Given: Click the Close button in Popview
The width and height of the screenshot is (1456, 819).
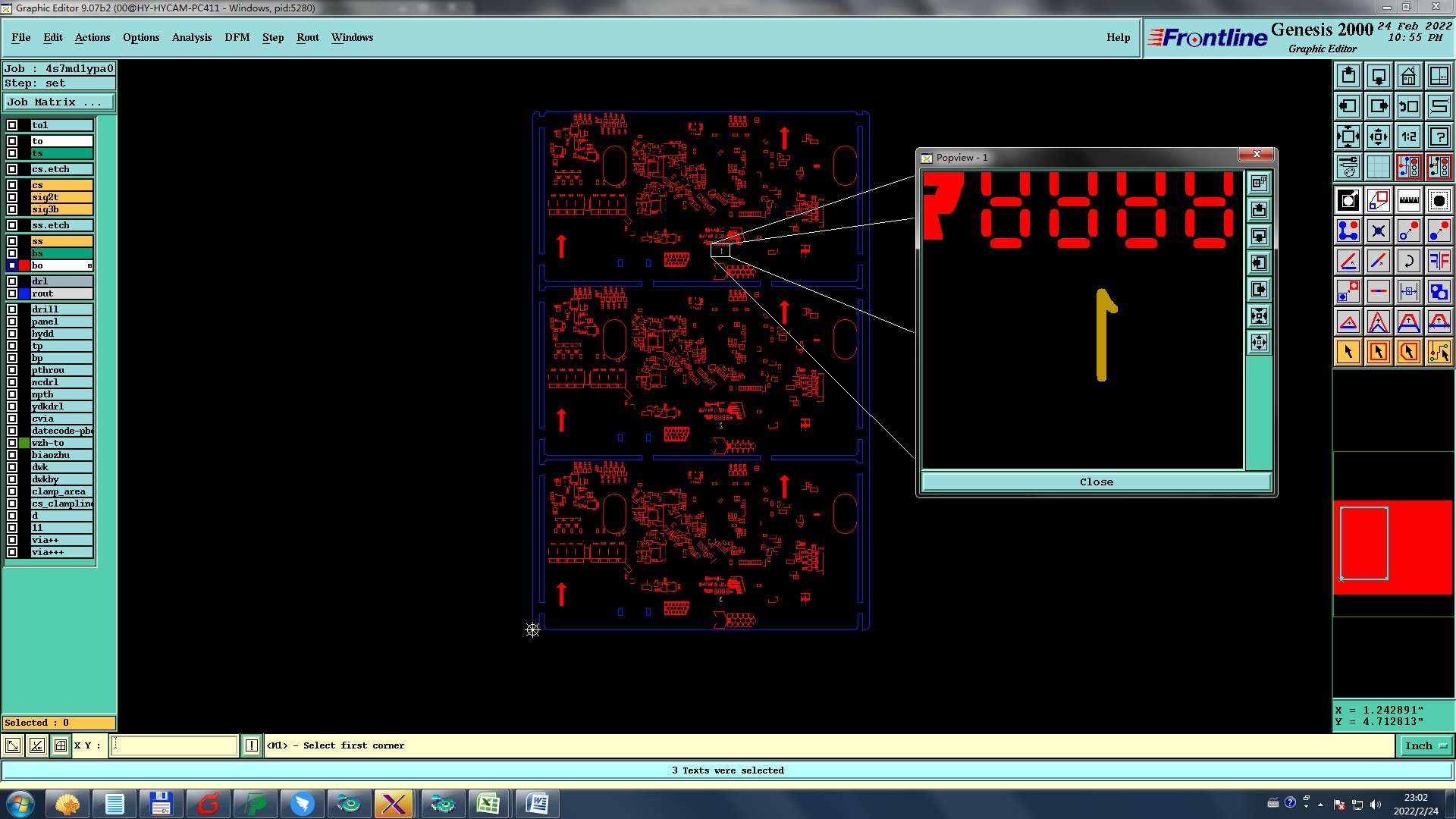Looking at the screenshot, I should 1096,482.
